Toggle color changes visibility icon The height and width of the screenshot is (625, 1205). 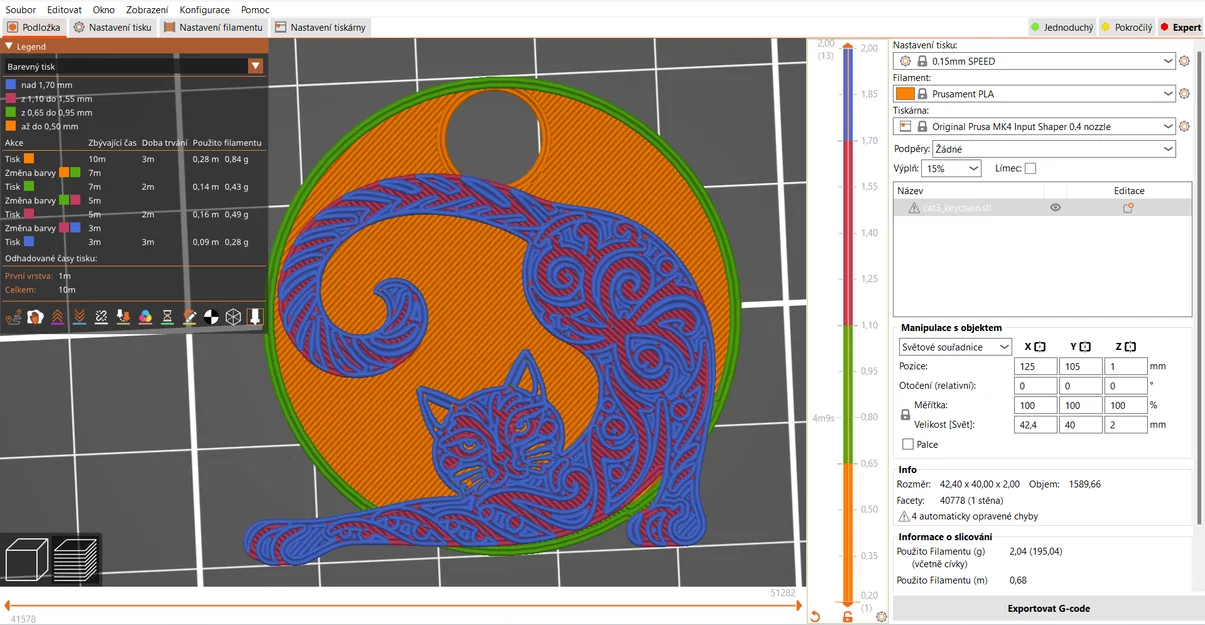146,317
